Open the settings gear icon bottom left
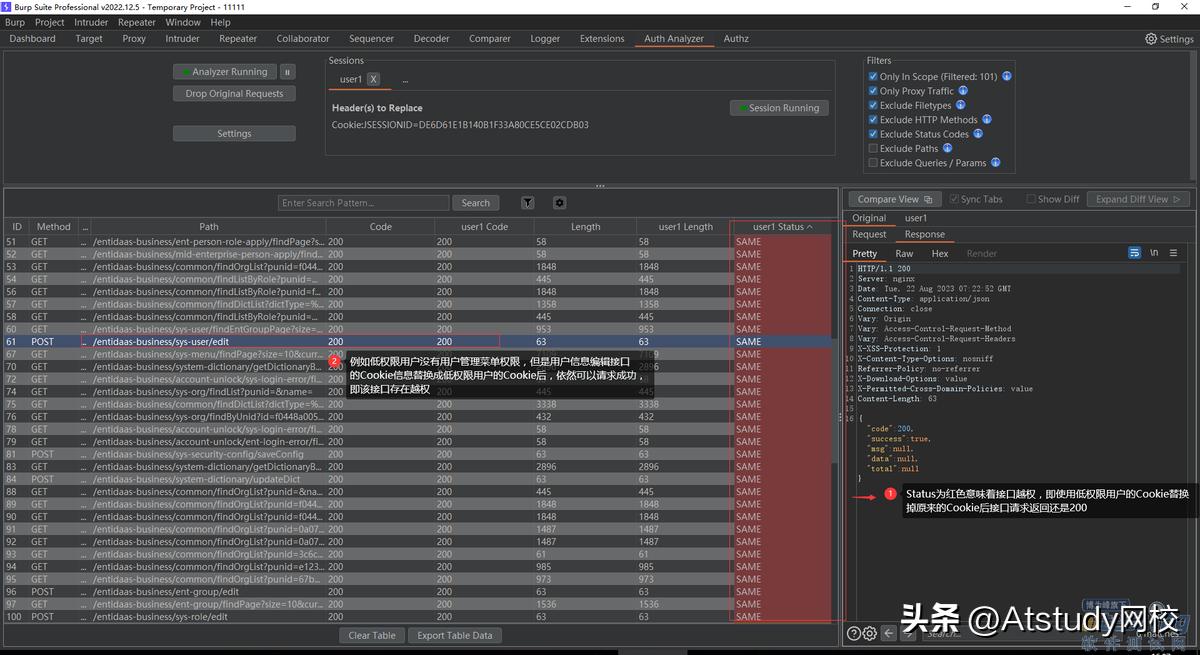 coord(868,632)
